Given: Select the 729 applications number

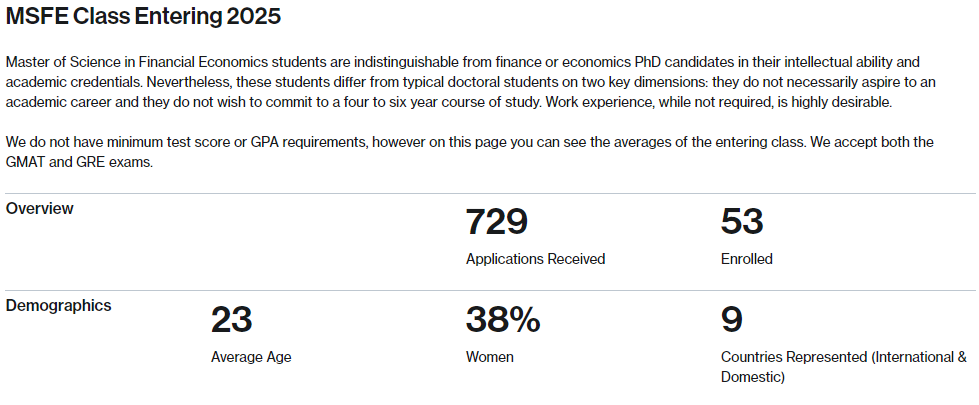Looking at the screenshot, I should coord(496,222).
